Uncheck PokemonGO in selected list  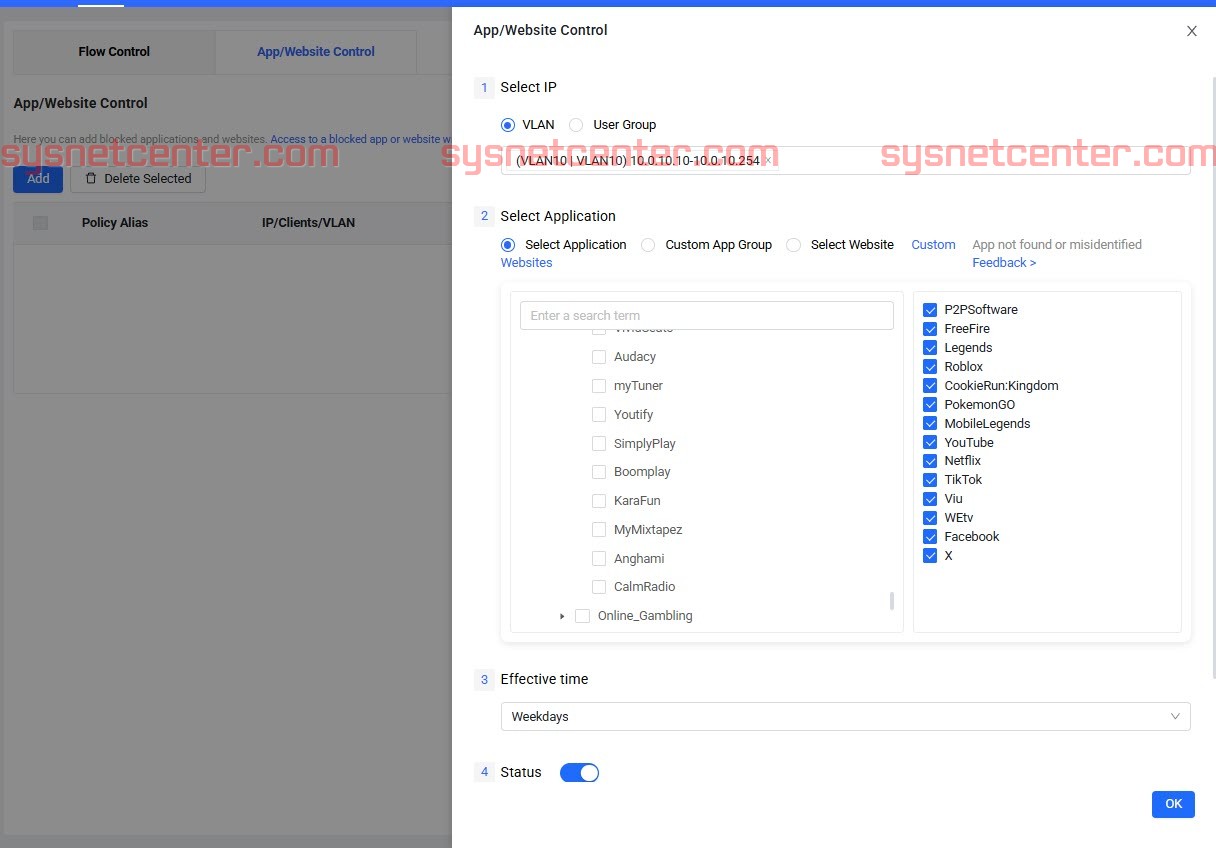[x=930, y=405]
